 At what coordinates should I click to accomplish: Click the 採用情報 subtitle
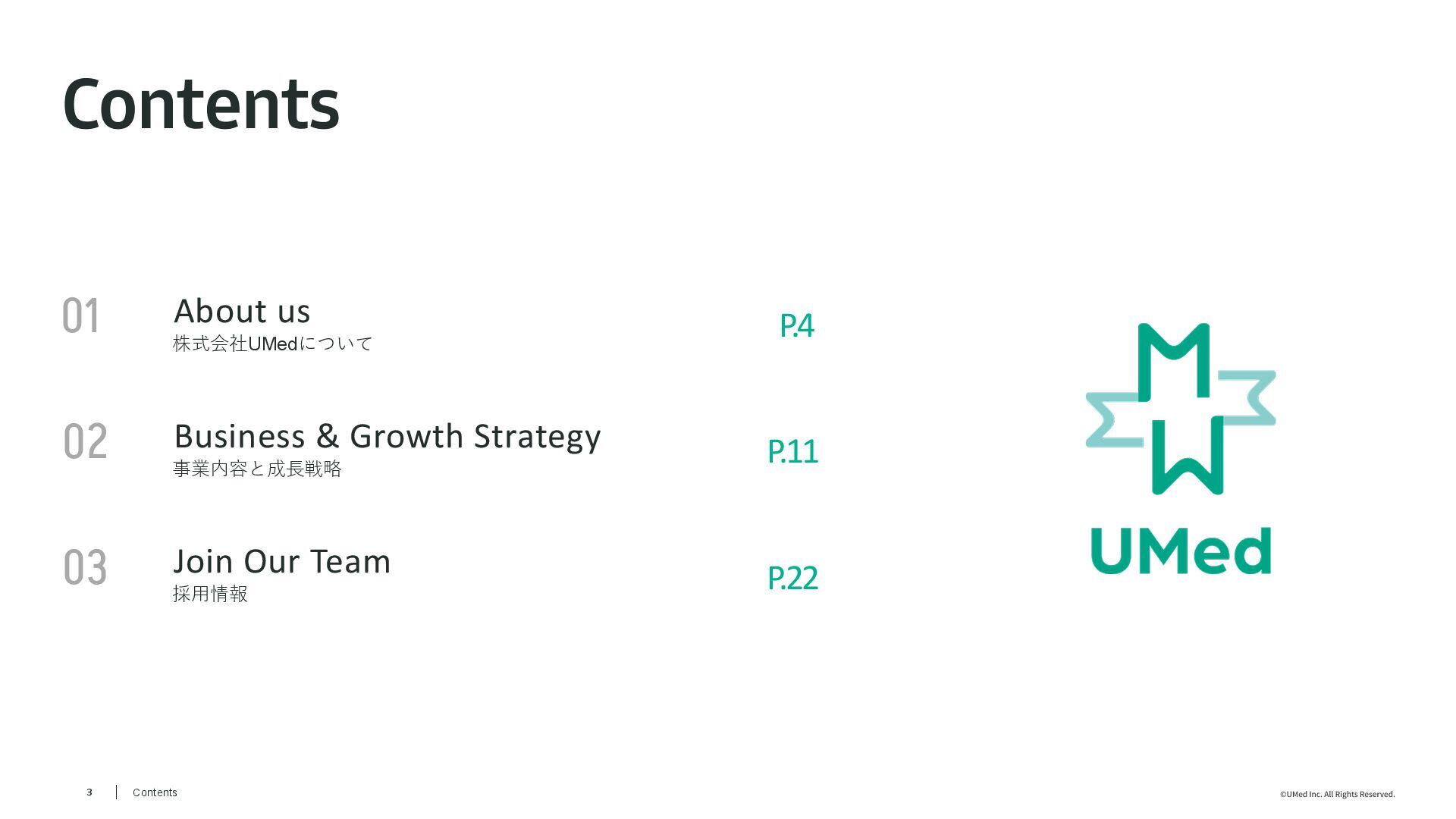tap(210, 594)
